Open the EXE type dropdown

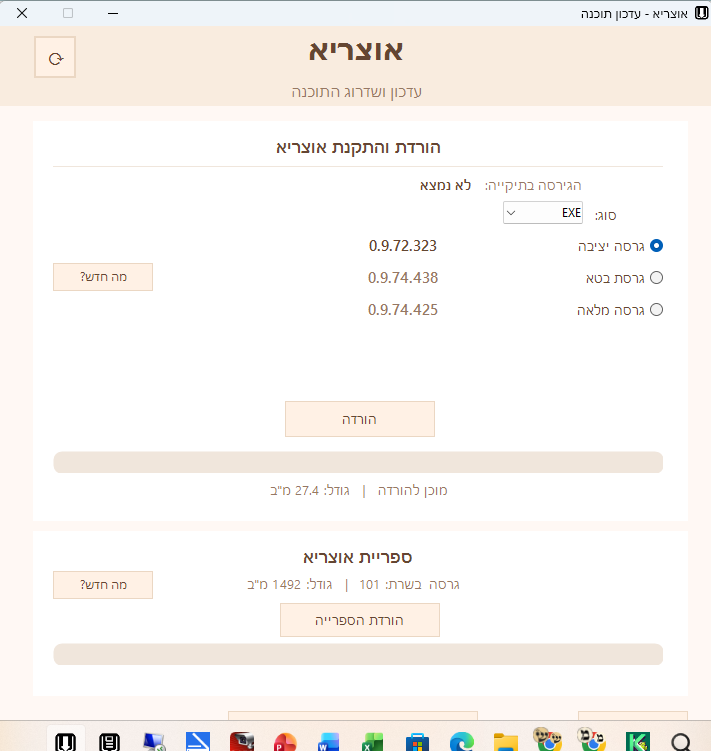(542, 212)
